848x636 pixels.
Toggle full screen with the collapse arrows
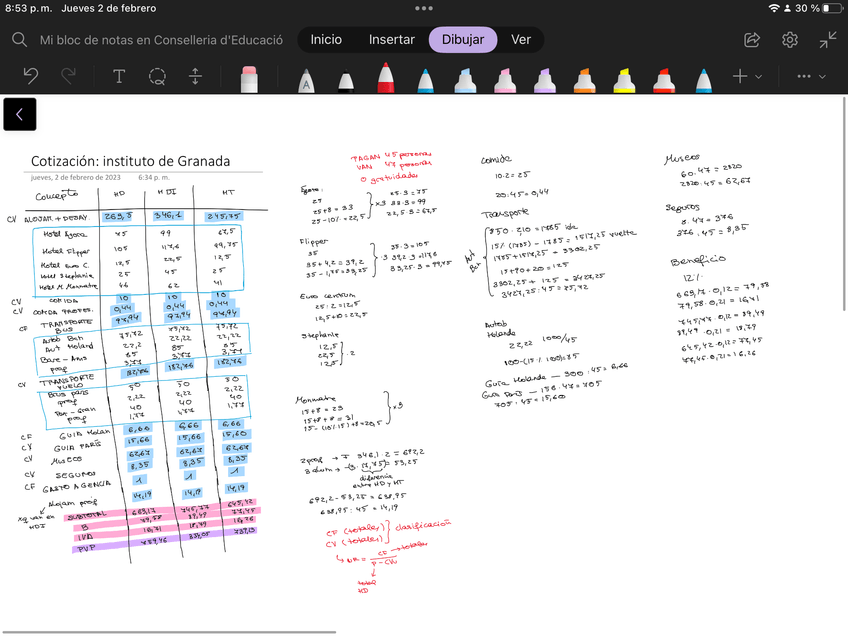pyautogui.click(x=828, y=40)
